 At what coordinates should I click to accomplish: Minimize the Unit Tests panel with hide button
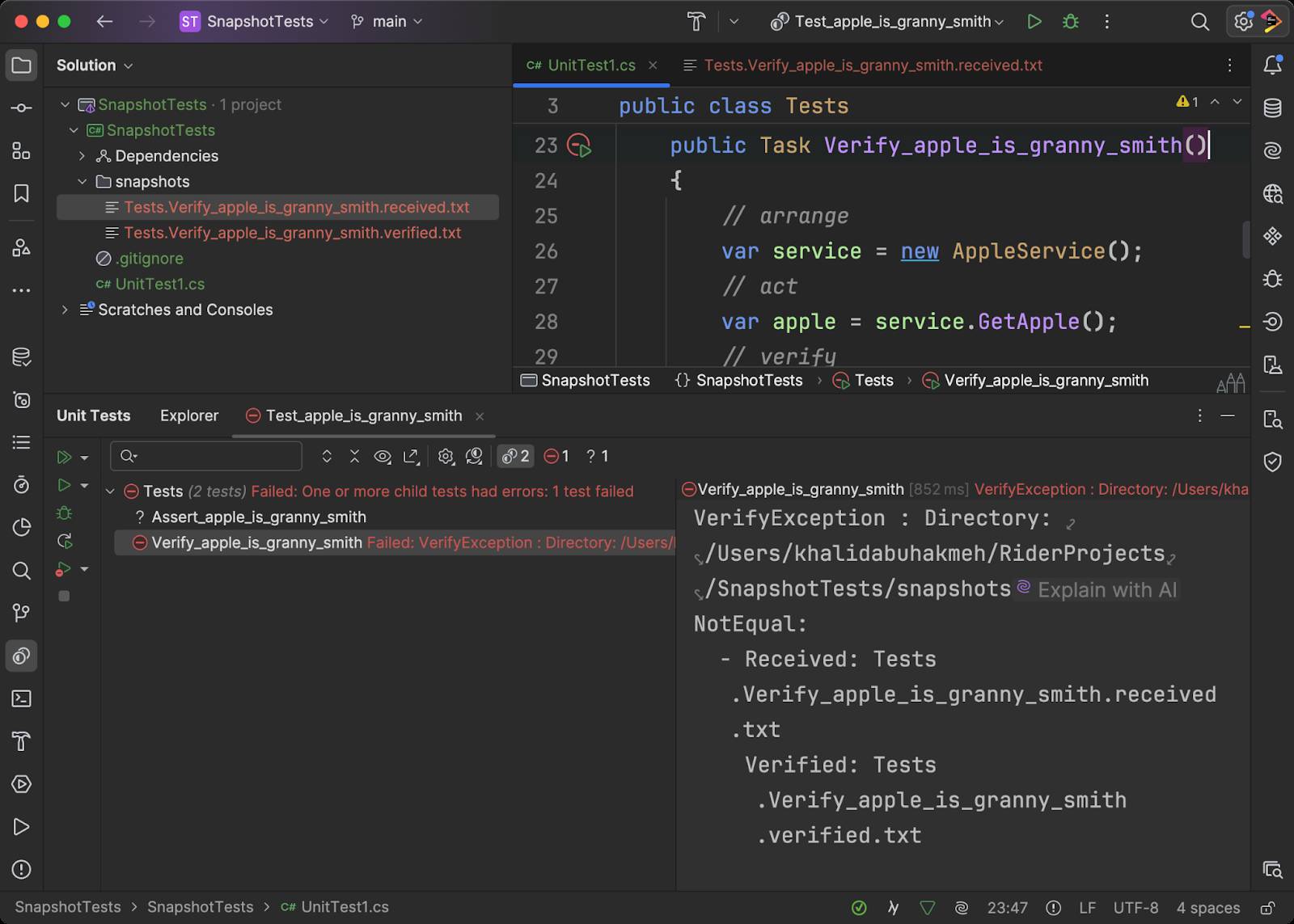click(x=1228, y=416)
